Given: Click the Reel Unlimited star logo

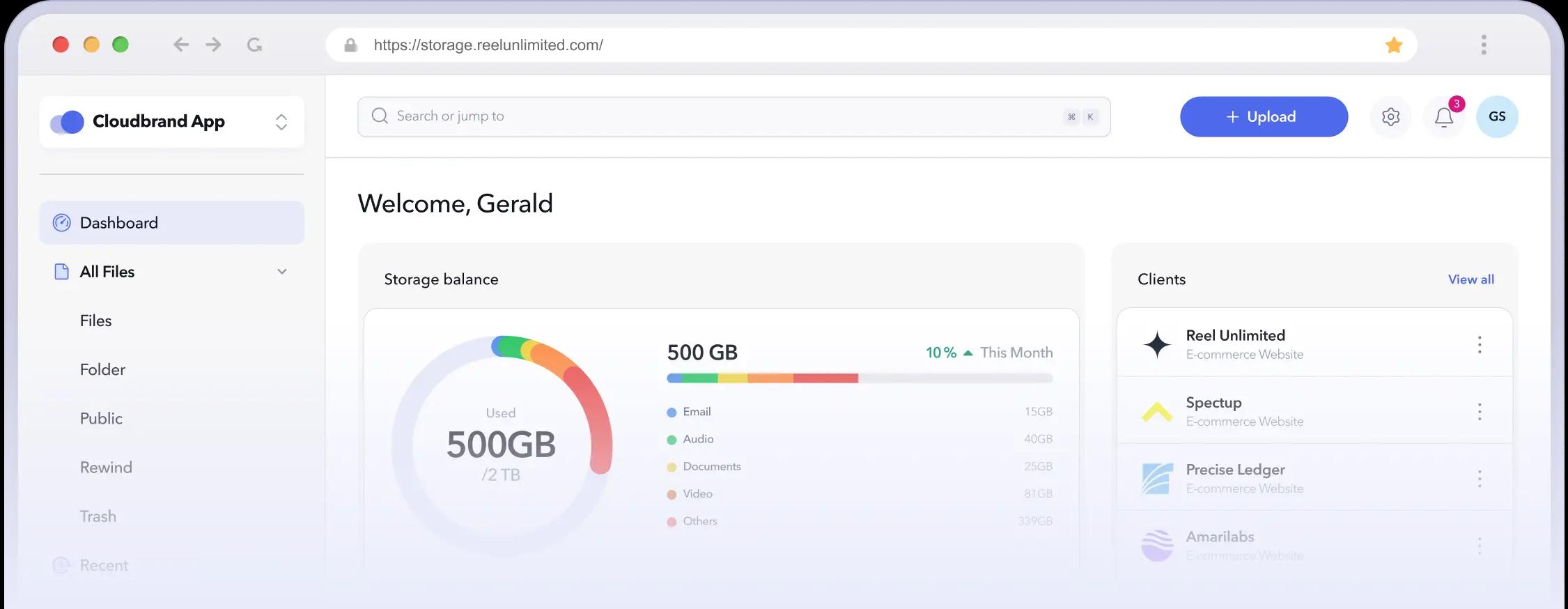Looking at the screenshot, I should (x=1157, y=344).
